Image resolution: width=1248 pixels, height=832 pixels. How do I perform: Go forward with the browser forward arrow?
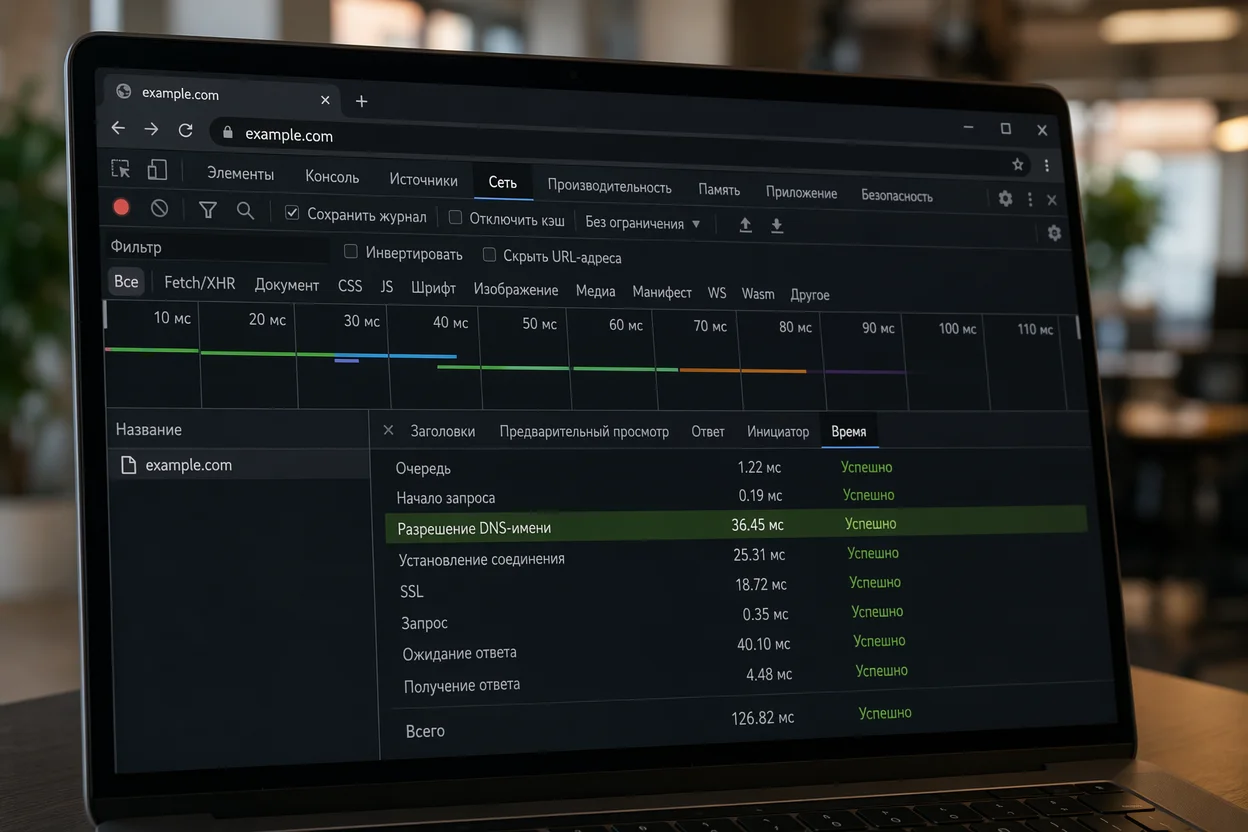[x=151, y=129]
